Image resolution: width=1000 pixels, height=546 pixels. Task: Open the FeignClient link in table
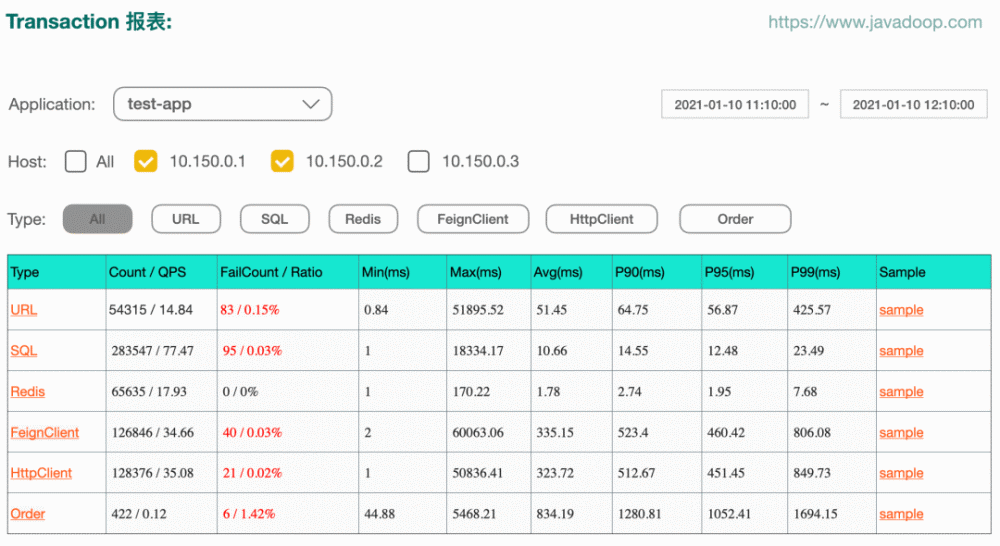[x=45, y=432]
